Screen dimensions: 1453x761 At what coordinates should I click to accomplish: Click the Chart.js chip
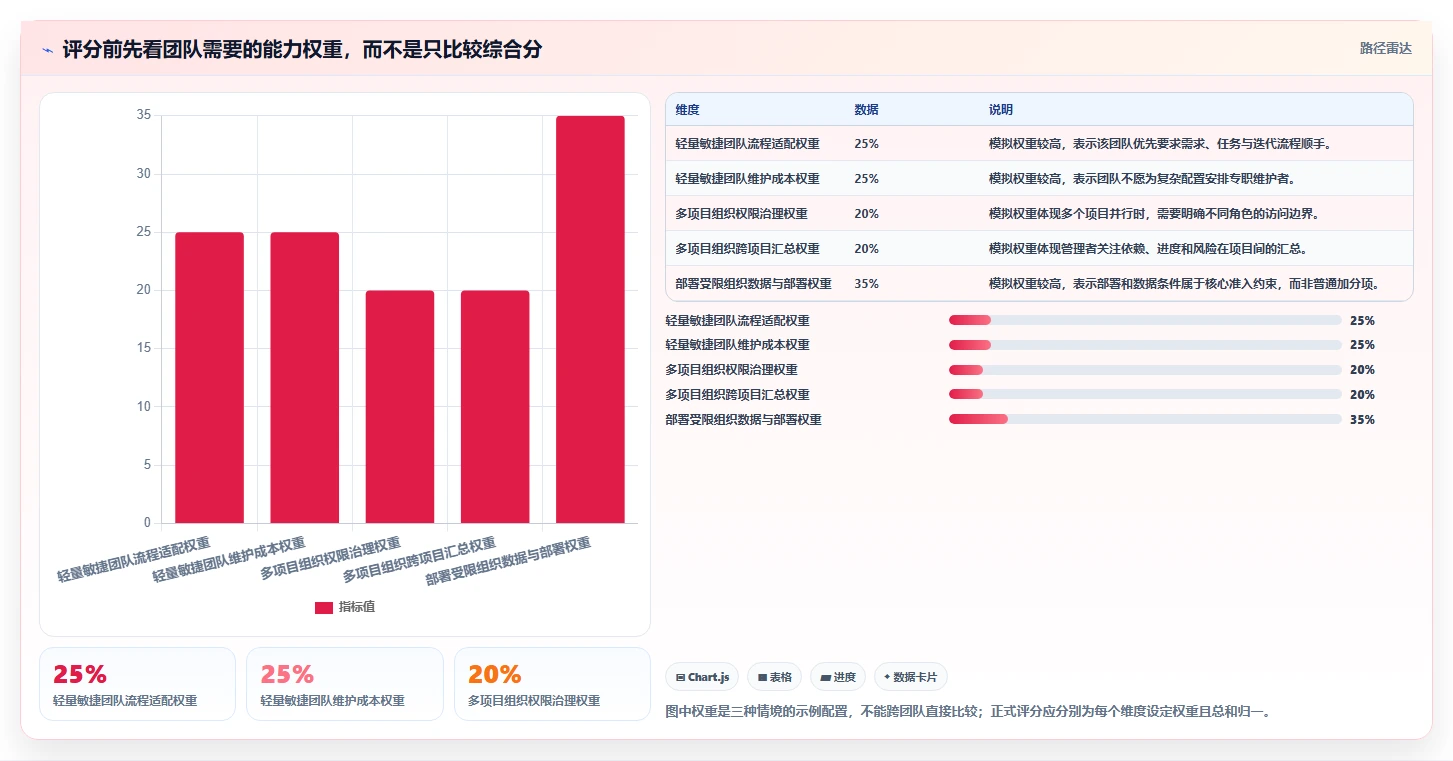702,677
